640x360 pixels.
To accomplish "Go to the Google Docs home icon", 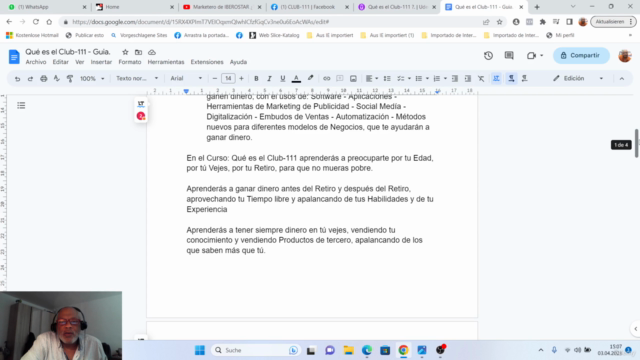I will pos(14,56).
